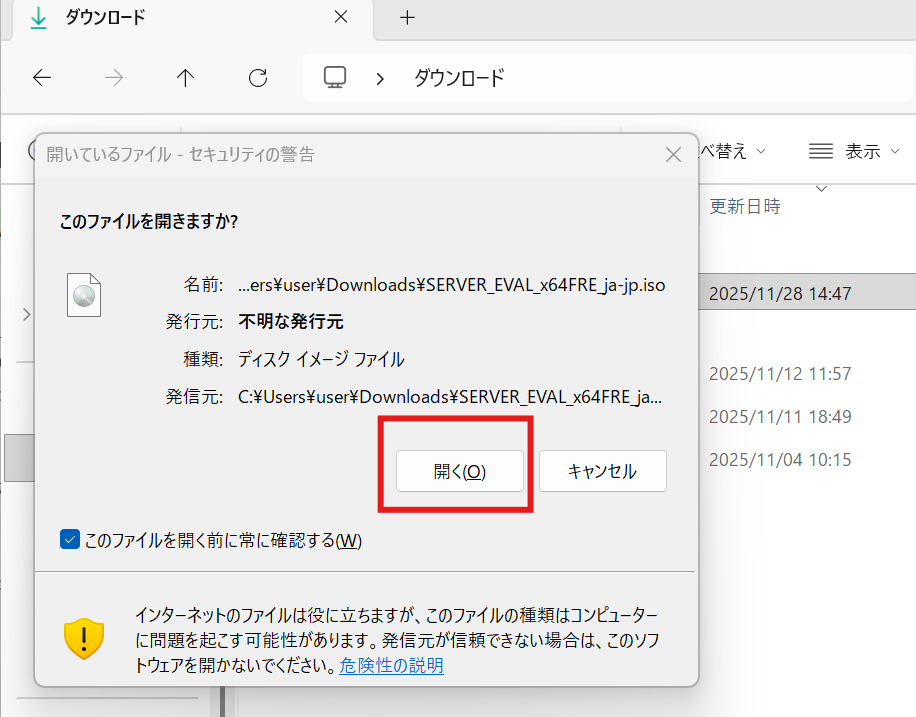Go forward in Explorer navigation
Screen dimensions: 916x717
point(114,78)
